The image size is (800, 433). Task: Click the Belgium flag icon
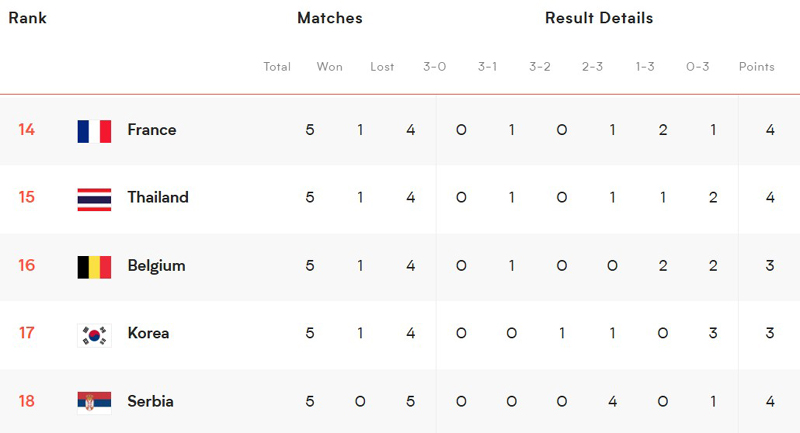click(x=94, y=267)
